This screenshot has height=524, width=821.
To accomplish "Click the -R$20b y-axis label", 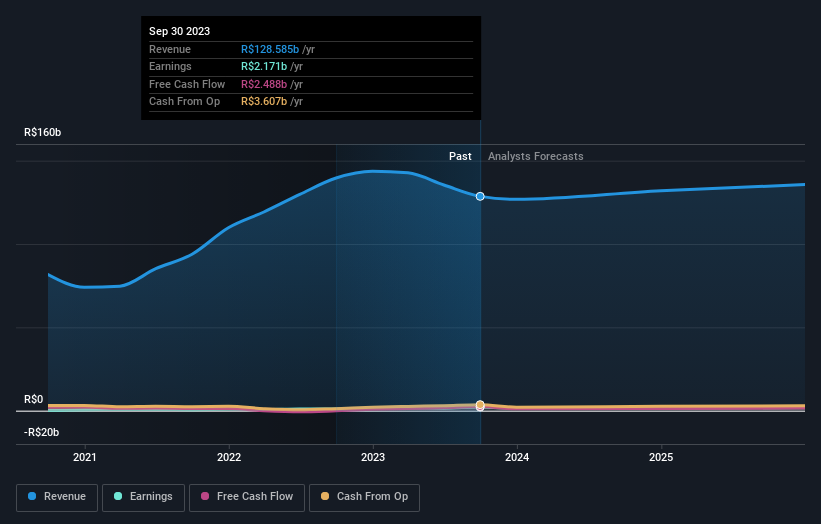I will pos(41,432).
